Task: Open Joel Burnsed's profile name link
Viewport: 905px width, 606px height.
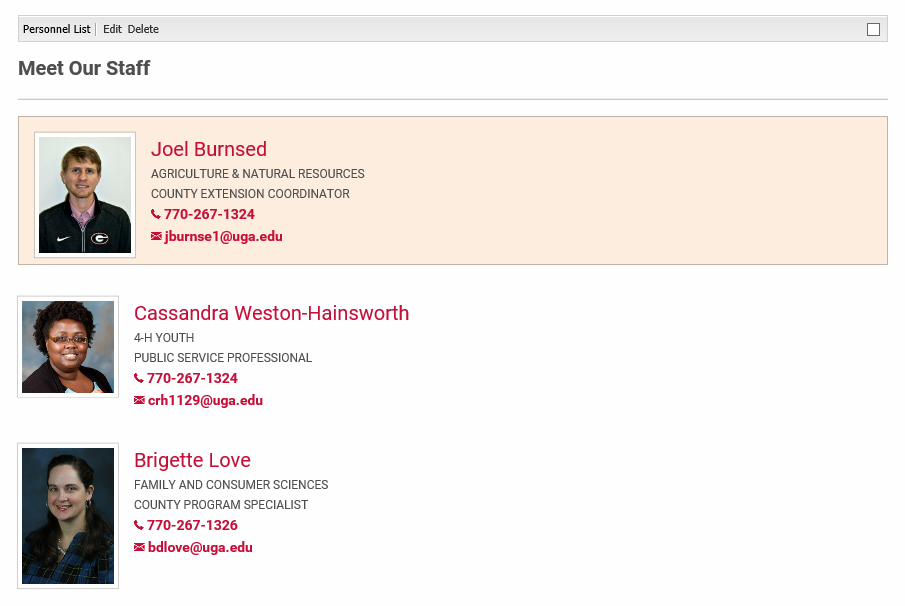Action: [209, 149]
